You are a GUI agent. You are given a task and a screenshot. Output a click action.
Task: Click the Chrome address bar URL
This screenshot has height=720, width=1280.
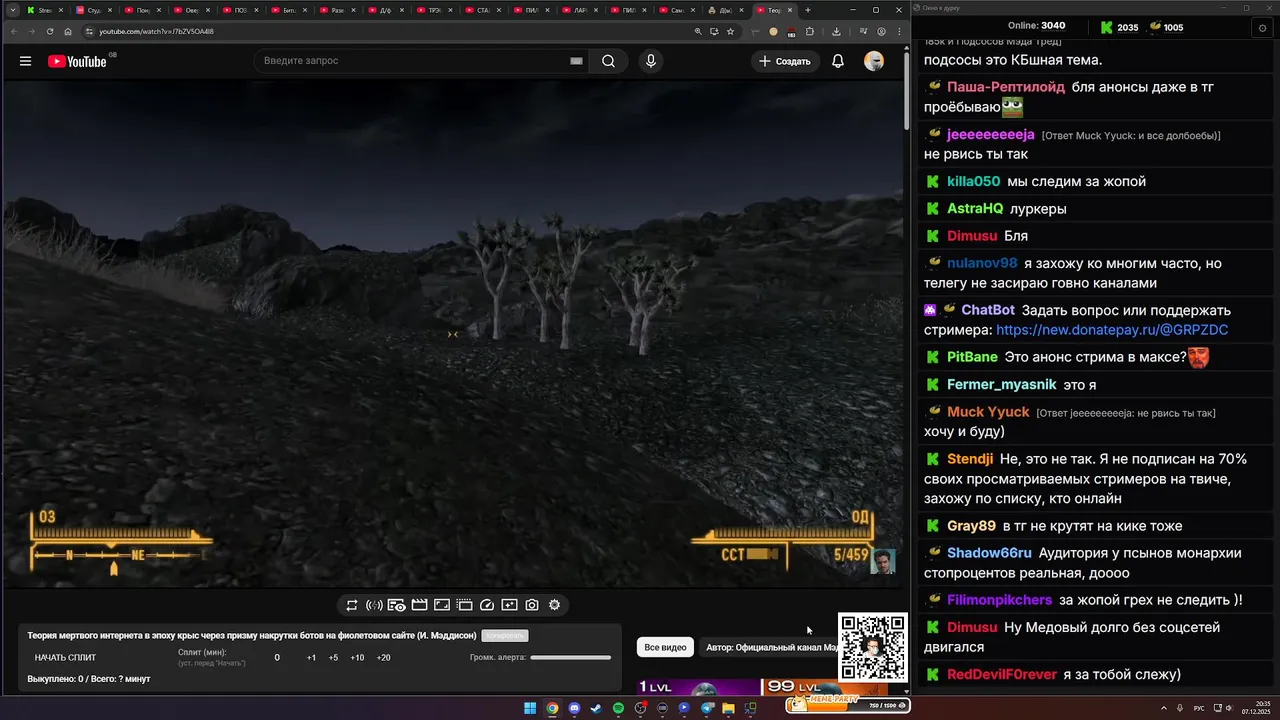tap(156, 31)
